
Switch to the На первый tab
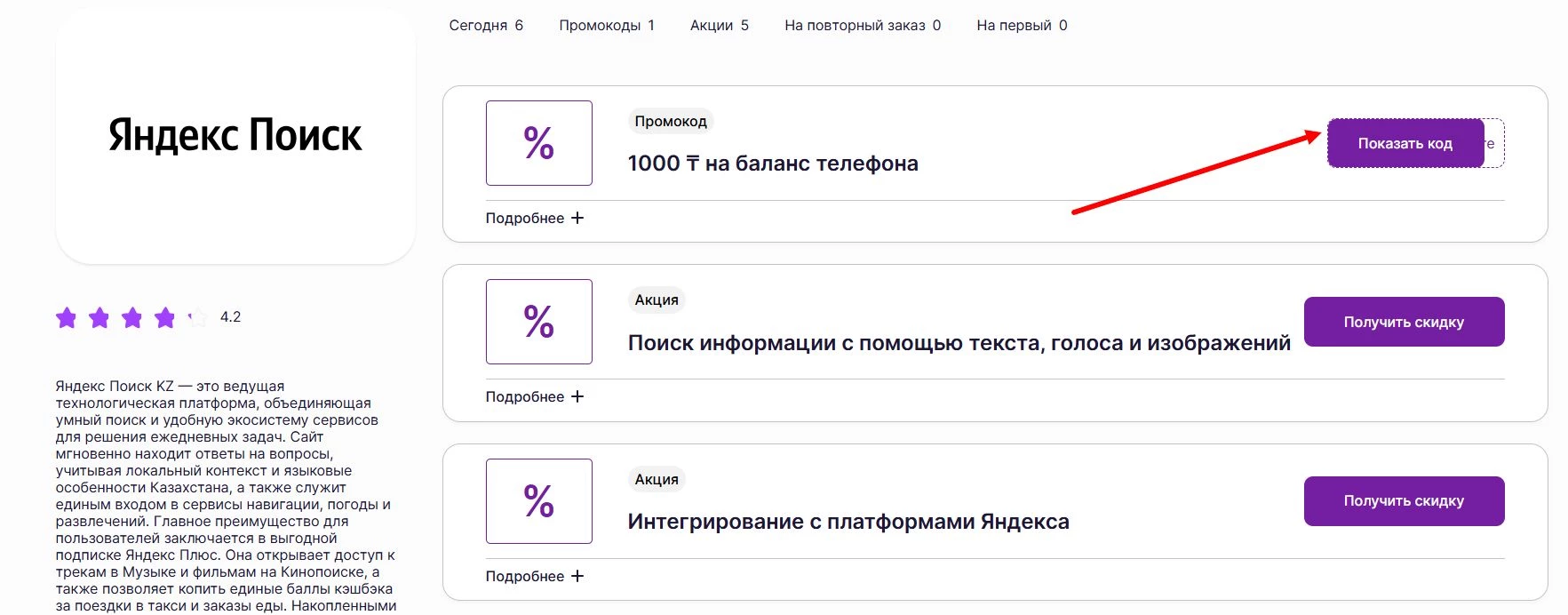pyautogui.click(x=1022, y=26)
